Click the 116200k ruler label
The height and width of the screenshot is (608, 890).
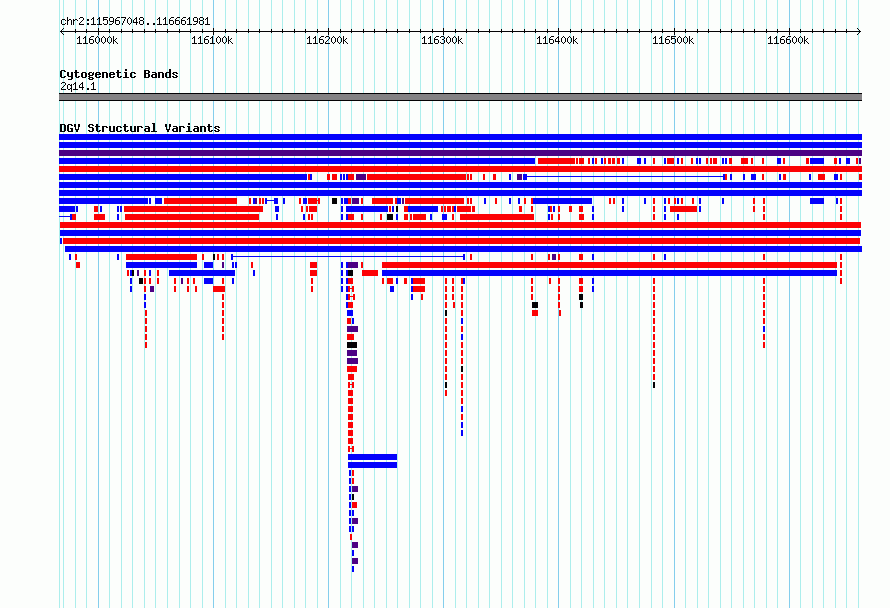click(x=328, y=40)
